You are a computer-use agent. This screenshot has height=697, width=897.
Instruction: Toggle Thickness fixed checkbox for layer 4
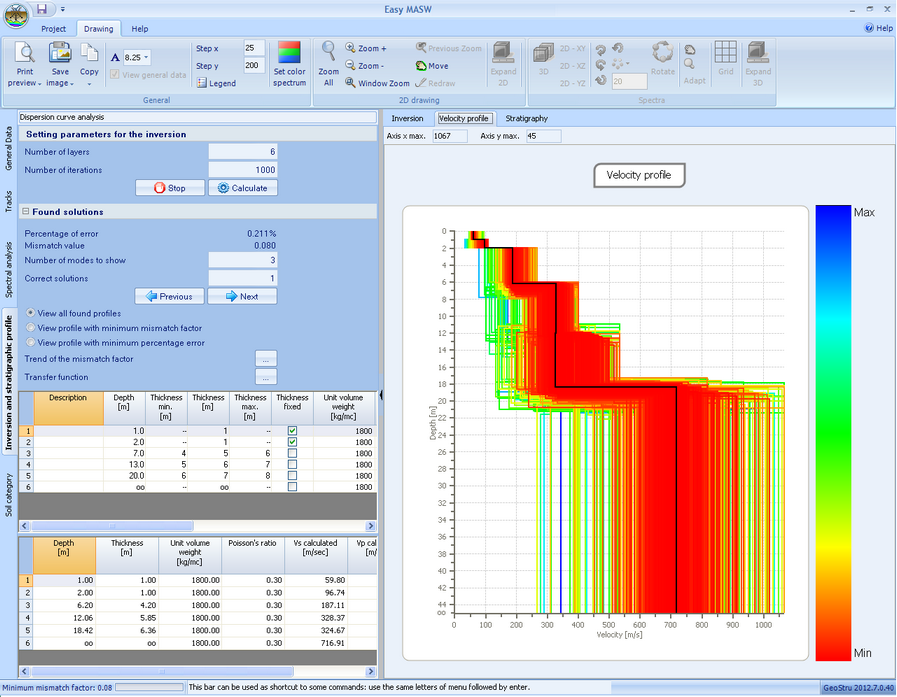point(292,464)
